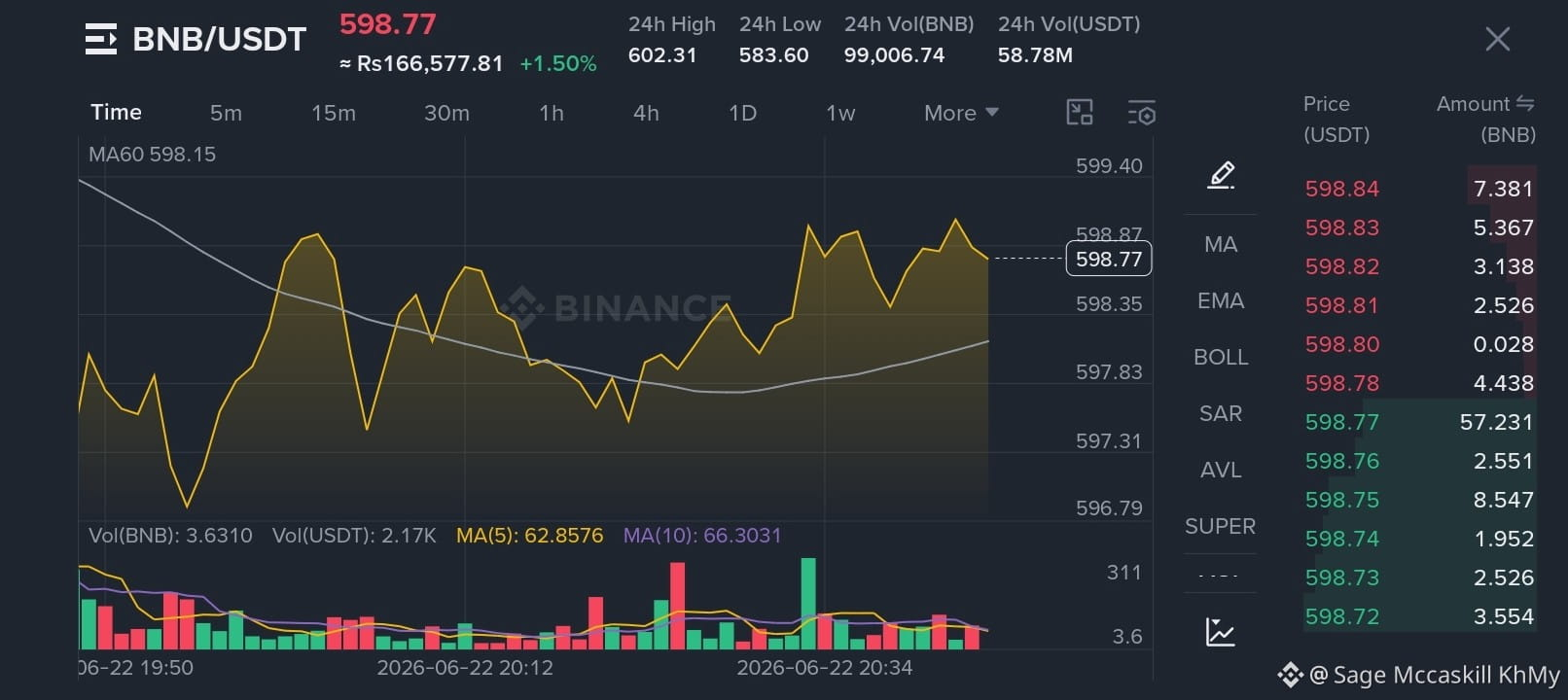Open the chart indicators icon
Image resolution: width=1568 pixels, height=700 pixels.
click(x=1220, y=632)
